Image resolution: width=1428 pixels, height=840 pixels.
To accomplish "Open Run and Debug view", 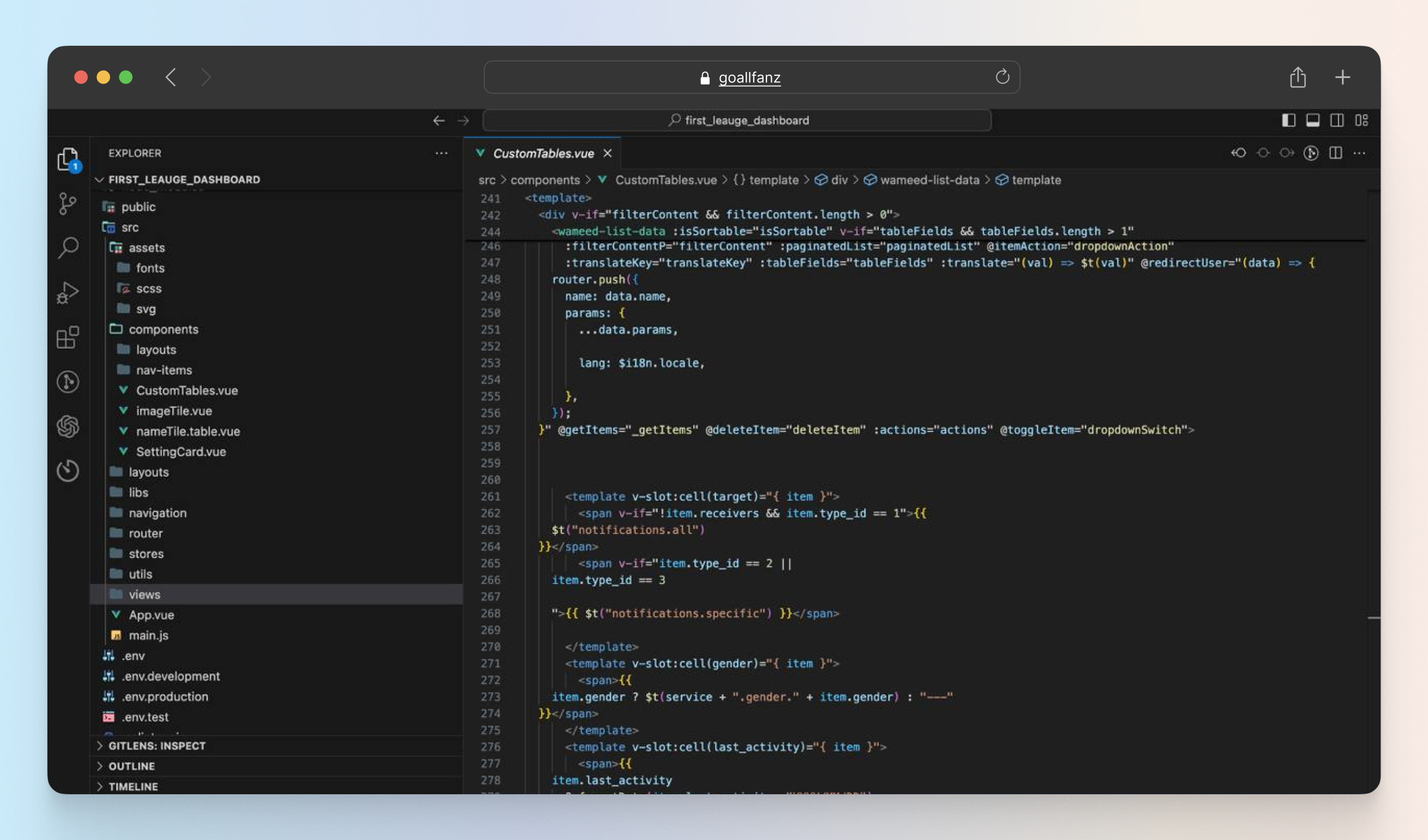I will (68, 292).
